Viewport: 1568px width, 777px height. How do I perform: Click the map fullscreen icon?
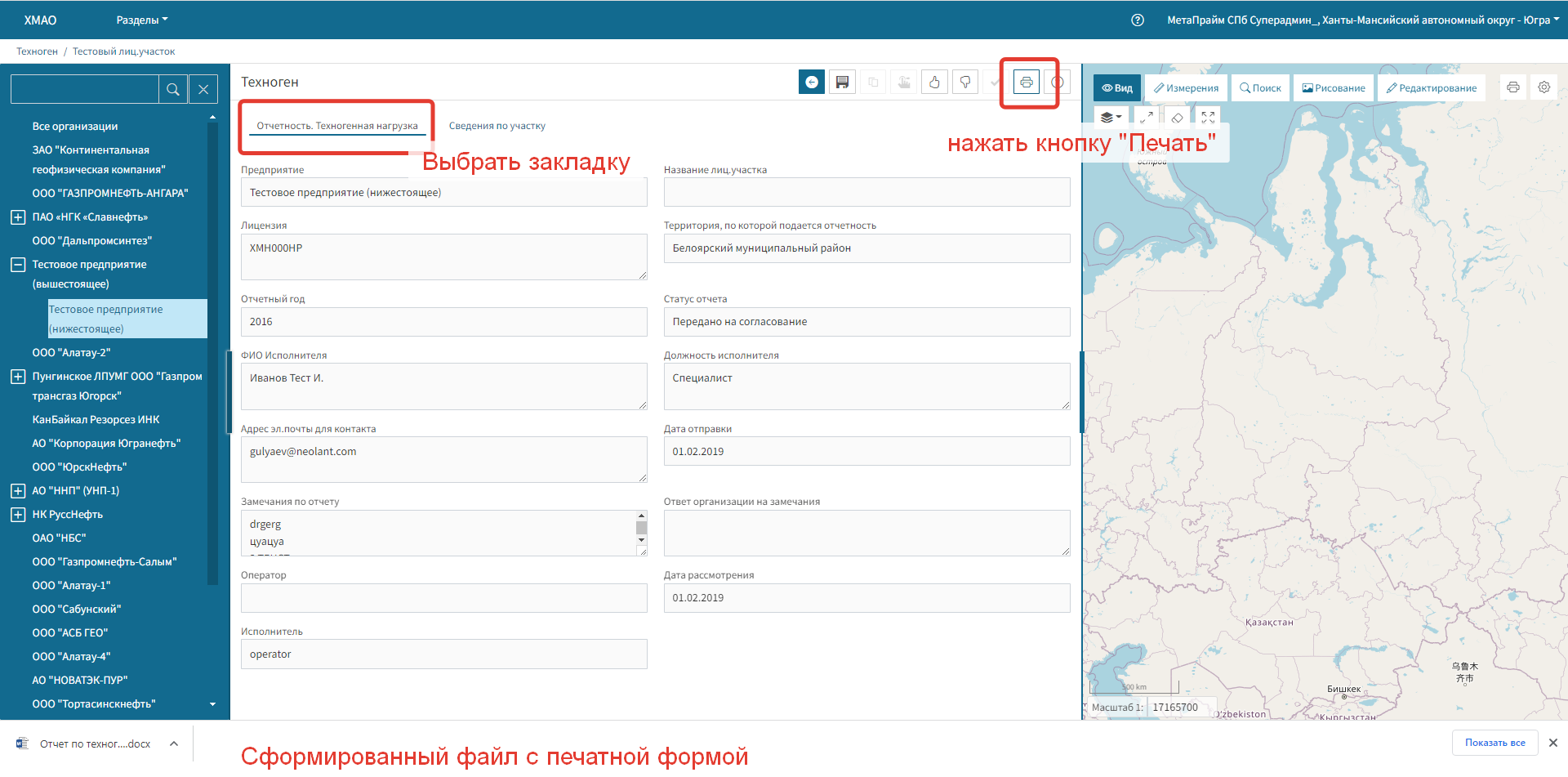(x=1208, y=118)
